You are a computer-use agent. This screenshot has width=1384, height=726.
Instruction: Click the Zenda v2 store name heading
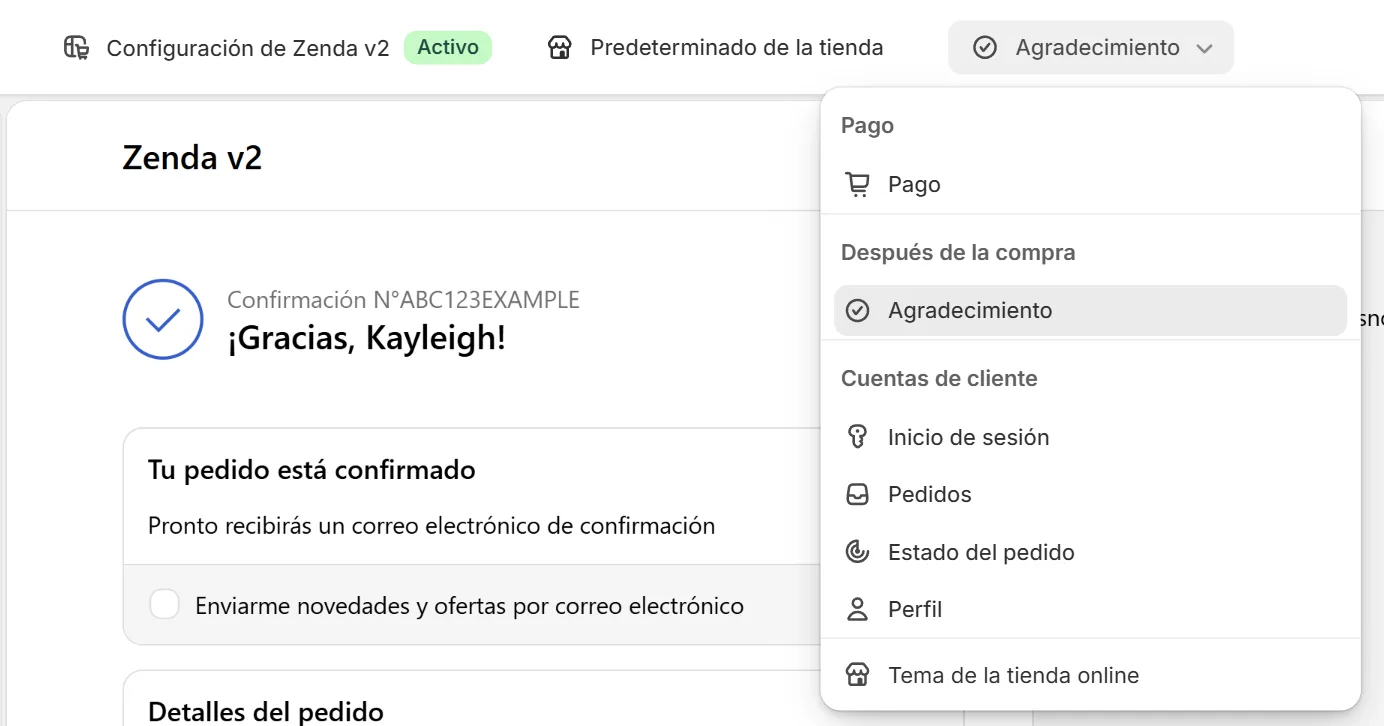click(192, 157)
